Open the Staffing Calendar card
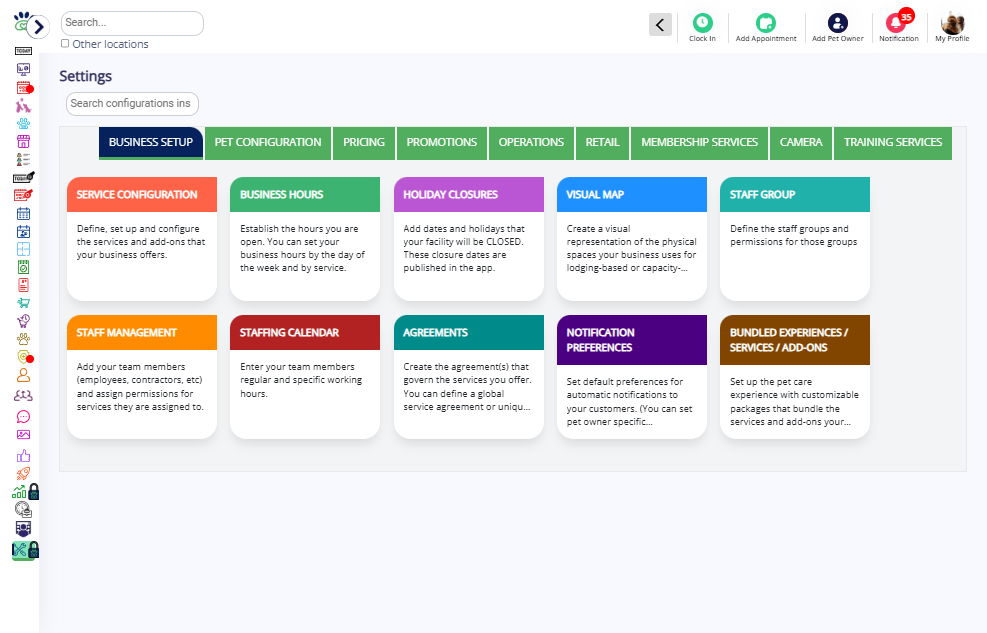 [x=305, y=376]
